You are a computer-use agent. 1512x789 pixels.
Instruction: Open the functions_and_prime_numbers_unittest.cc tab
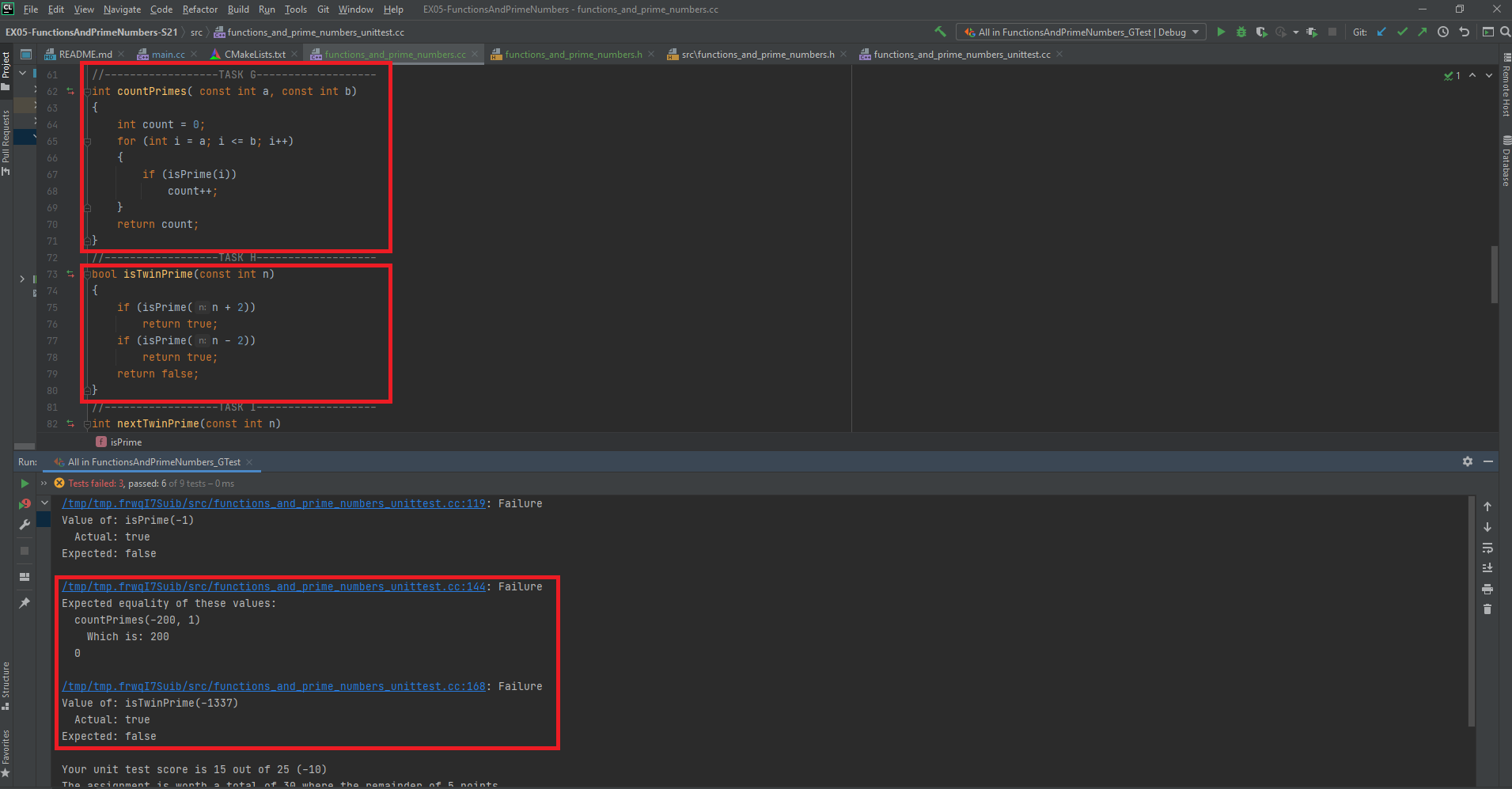click(961, 55)
